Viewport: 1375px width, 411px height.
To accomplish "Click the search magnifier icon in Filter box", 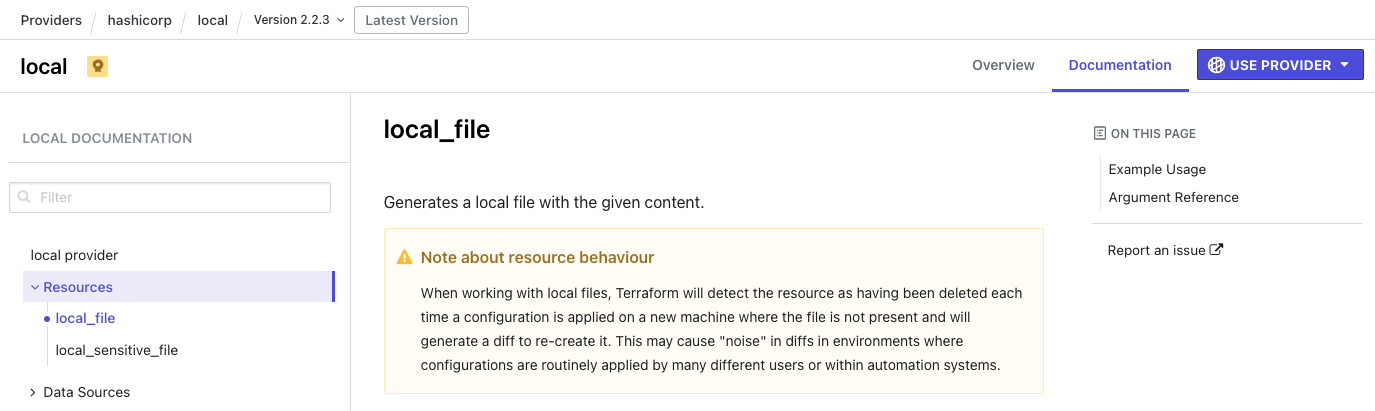I will click(x=24, y=197).
